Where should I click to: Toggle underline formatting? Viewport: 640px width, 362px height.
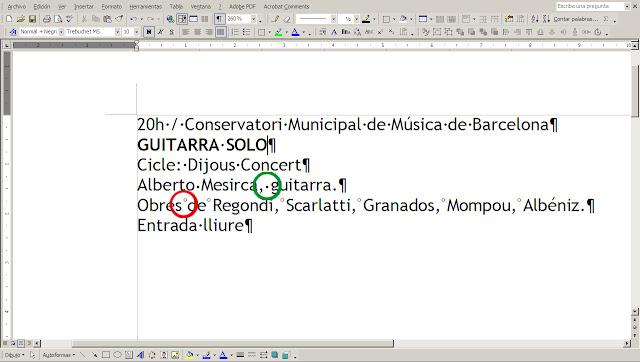[x=172, y=32]
